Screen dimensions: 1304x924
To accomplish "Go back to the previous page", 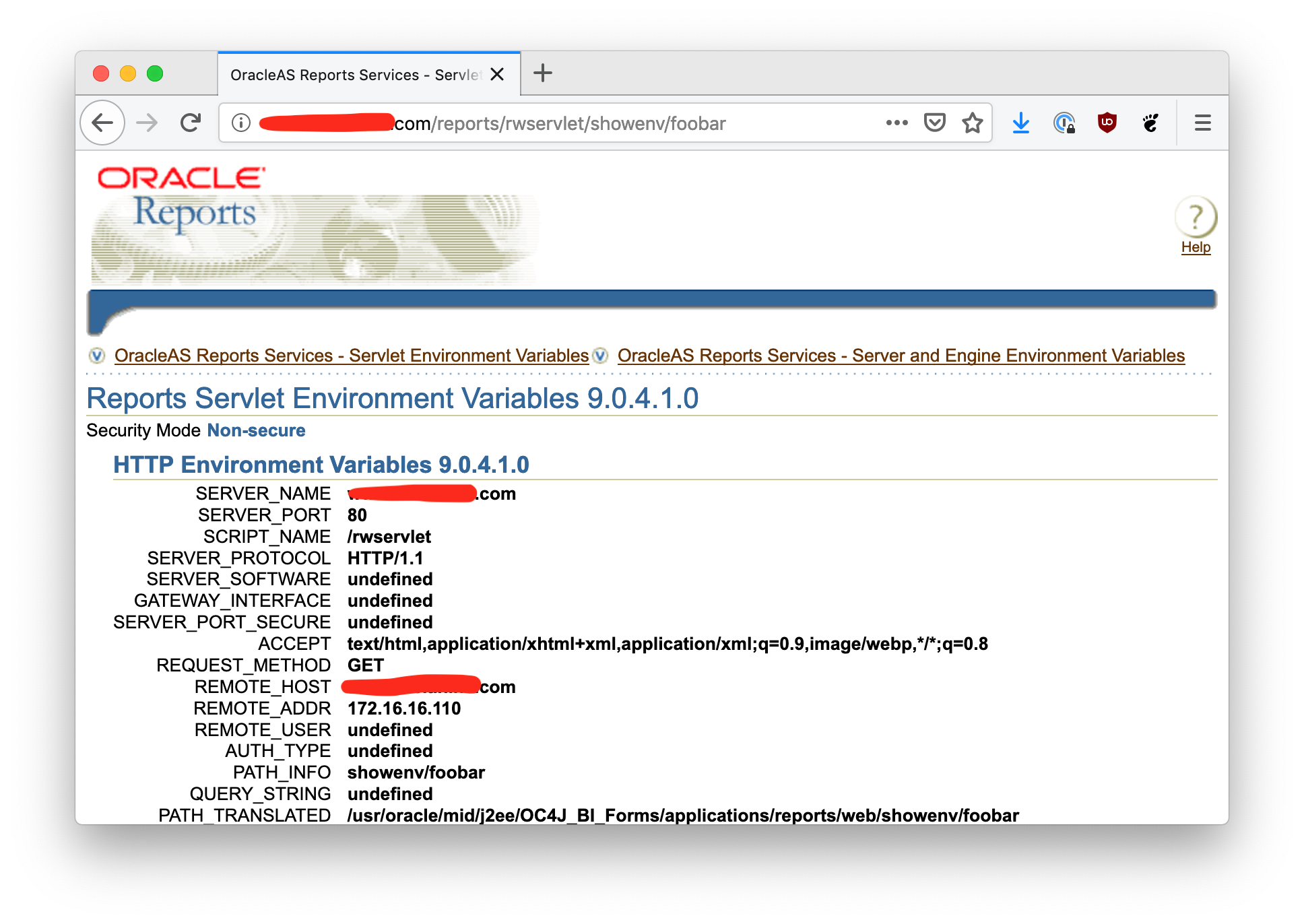I will pyautogui.click(x=102, y=123).
